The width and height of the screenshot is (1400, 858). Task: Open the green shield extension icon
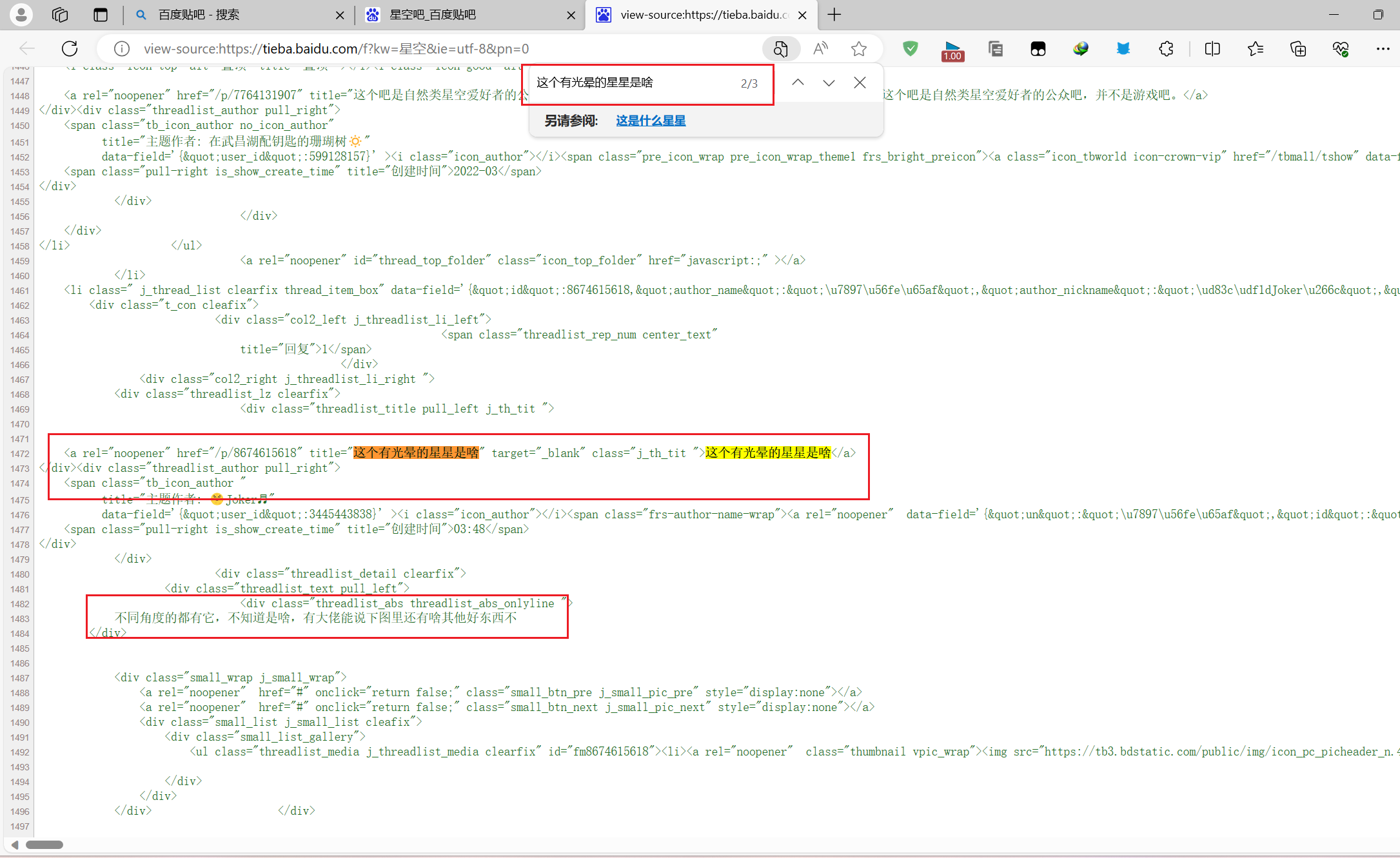click(910, 48)
